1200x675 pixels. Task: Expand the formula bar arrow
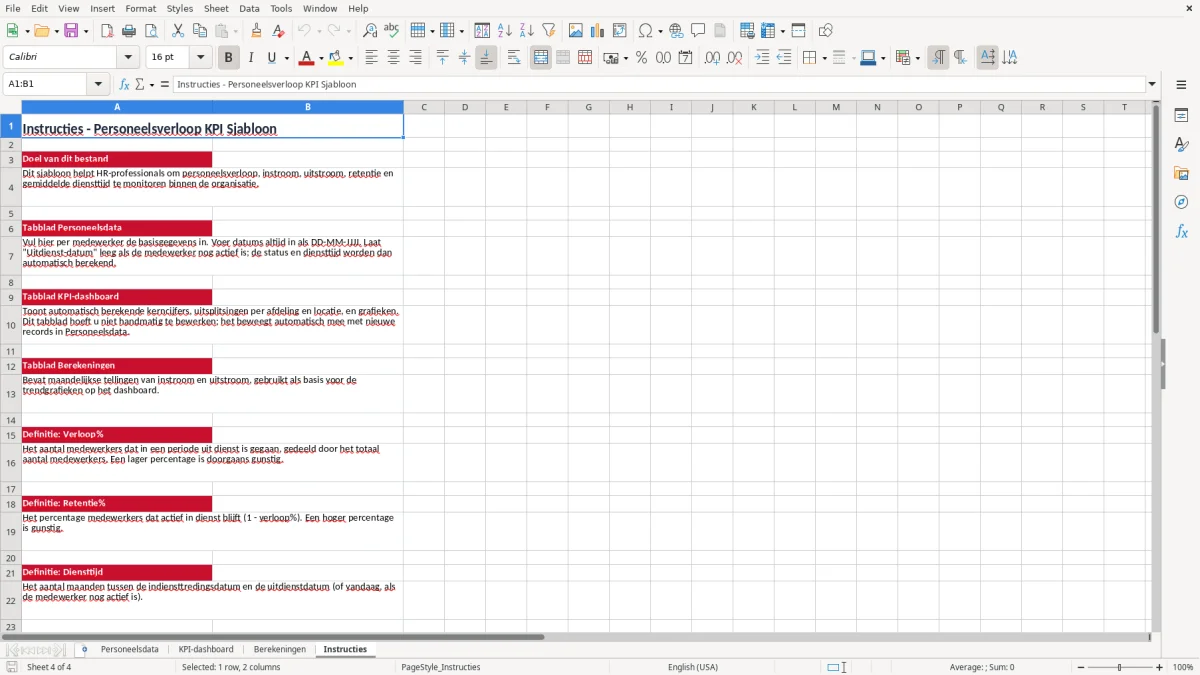pyautogui.click(x=1152, y=84)
